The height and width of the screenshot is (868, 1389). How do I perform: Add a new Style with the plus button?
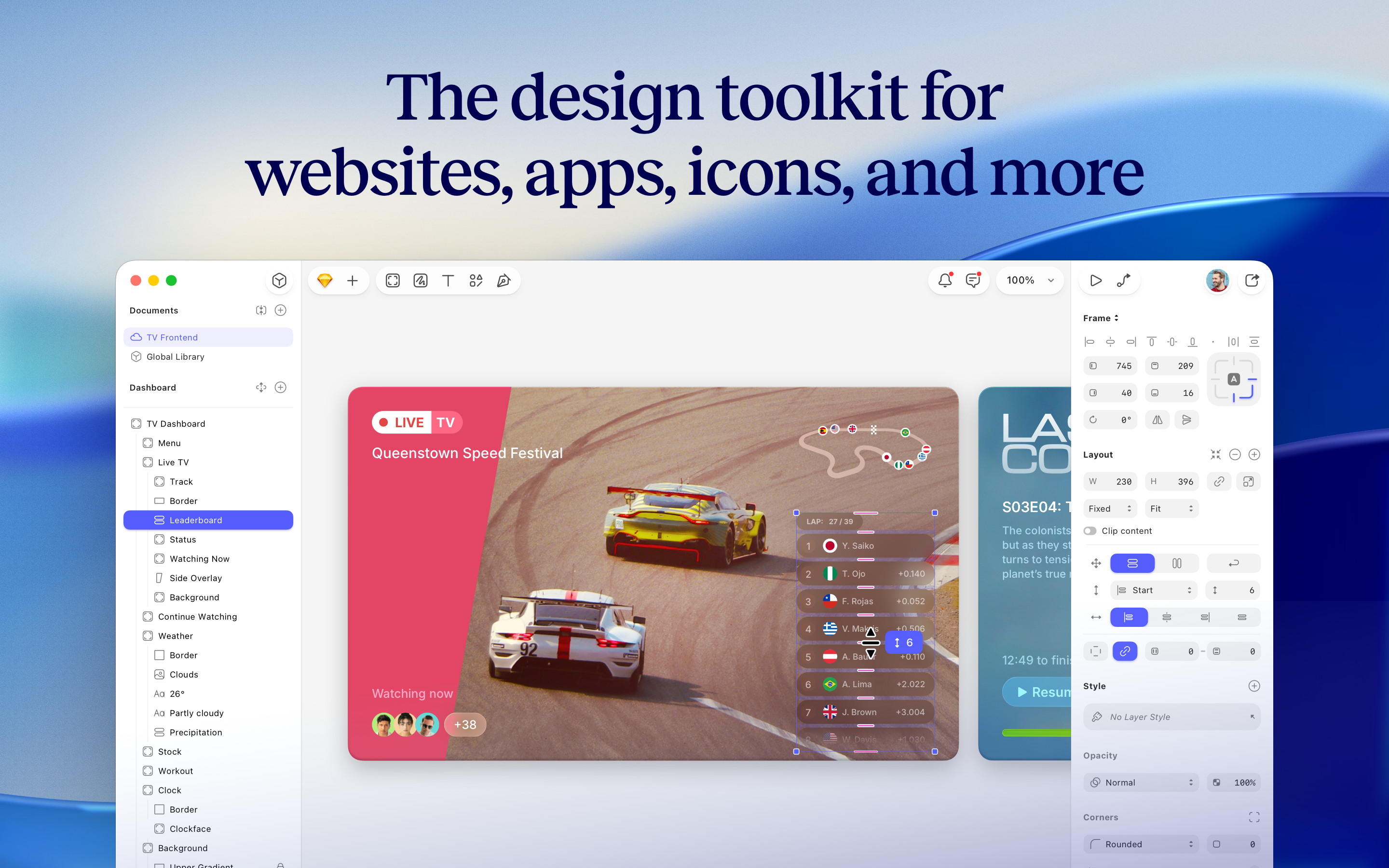click(x=1254, y=685)
